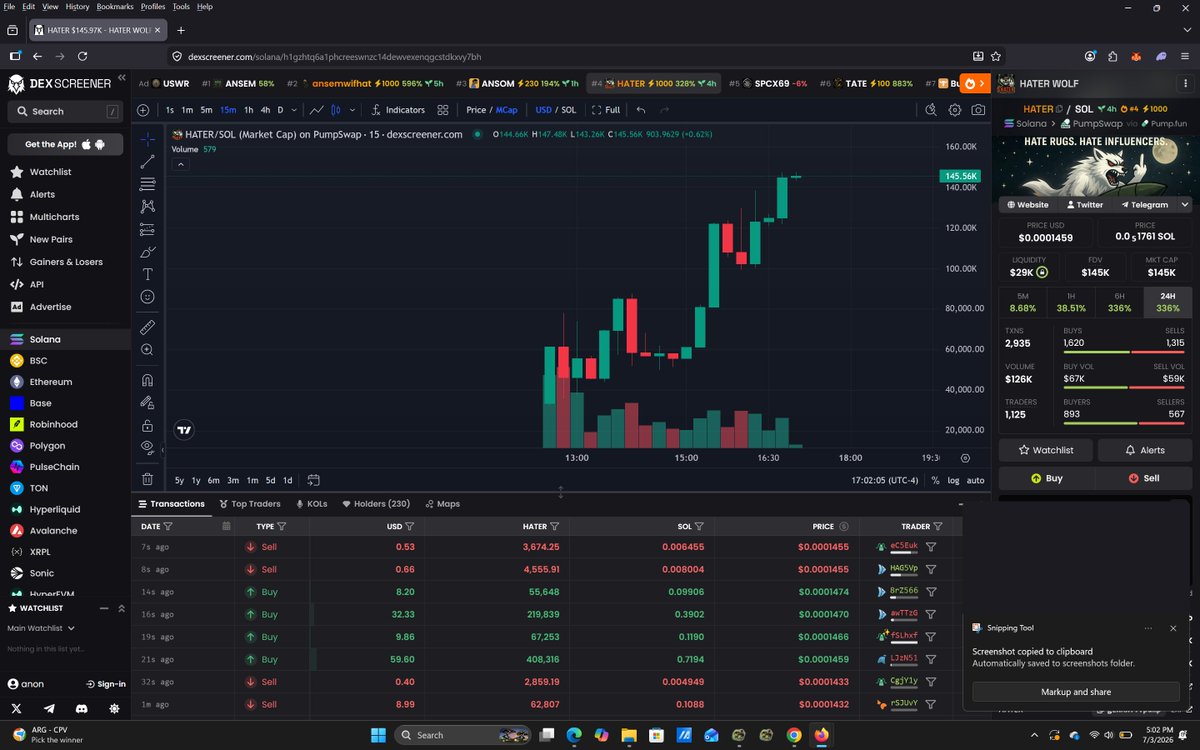The image size is (1200, 750).
Task: Expand the timeframe dropdown arrow
Action: click(294, 110)
